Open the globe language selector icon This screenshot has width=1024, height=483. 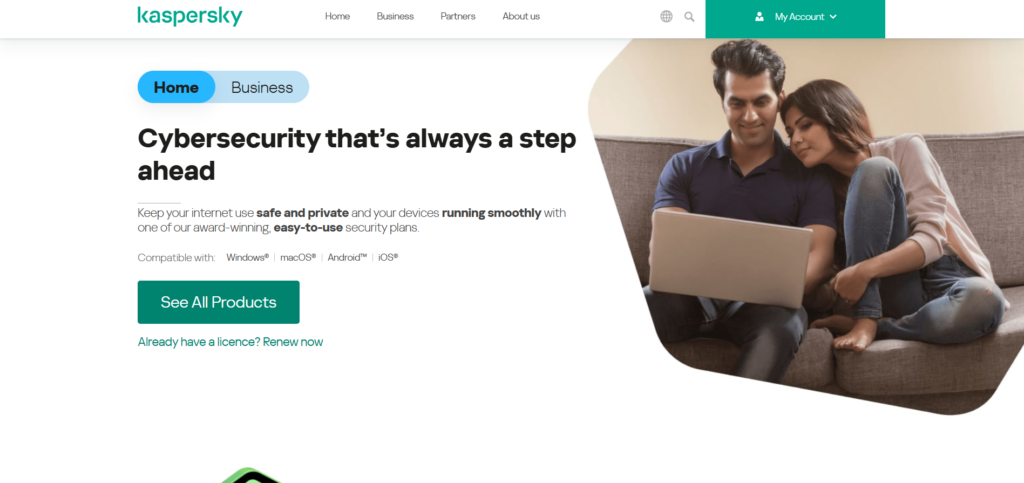click(666, 16)
